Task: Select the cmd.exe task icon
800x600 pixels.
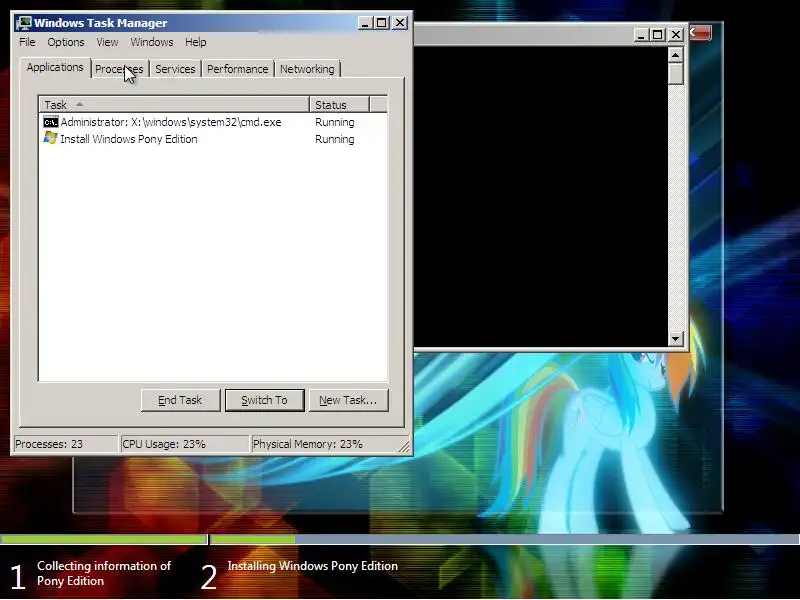Action: (51, 122)
